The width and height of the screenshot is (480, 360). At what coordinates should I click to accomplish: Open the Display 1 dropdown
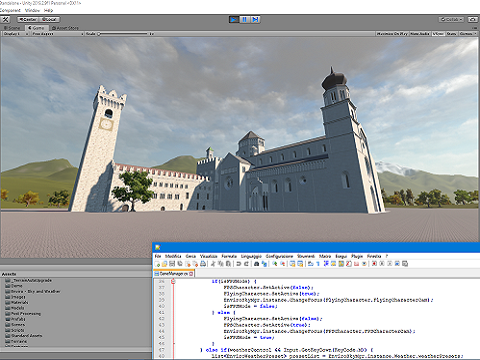coord(15,34)
